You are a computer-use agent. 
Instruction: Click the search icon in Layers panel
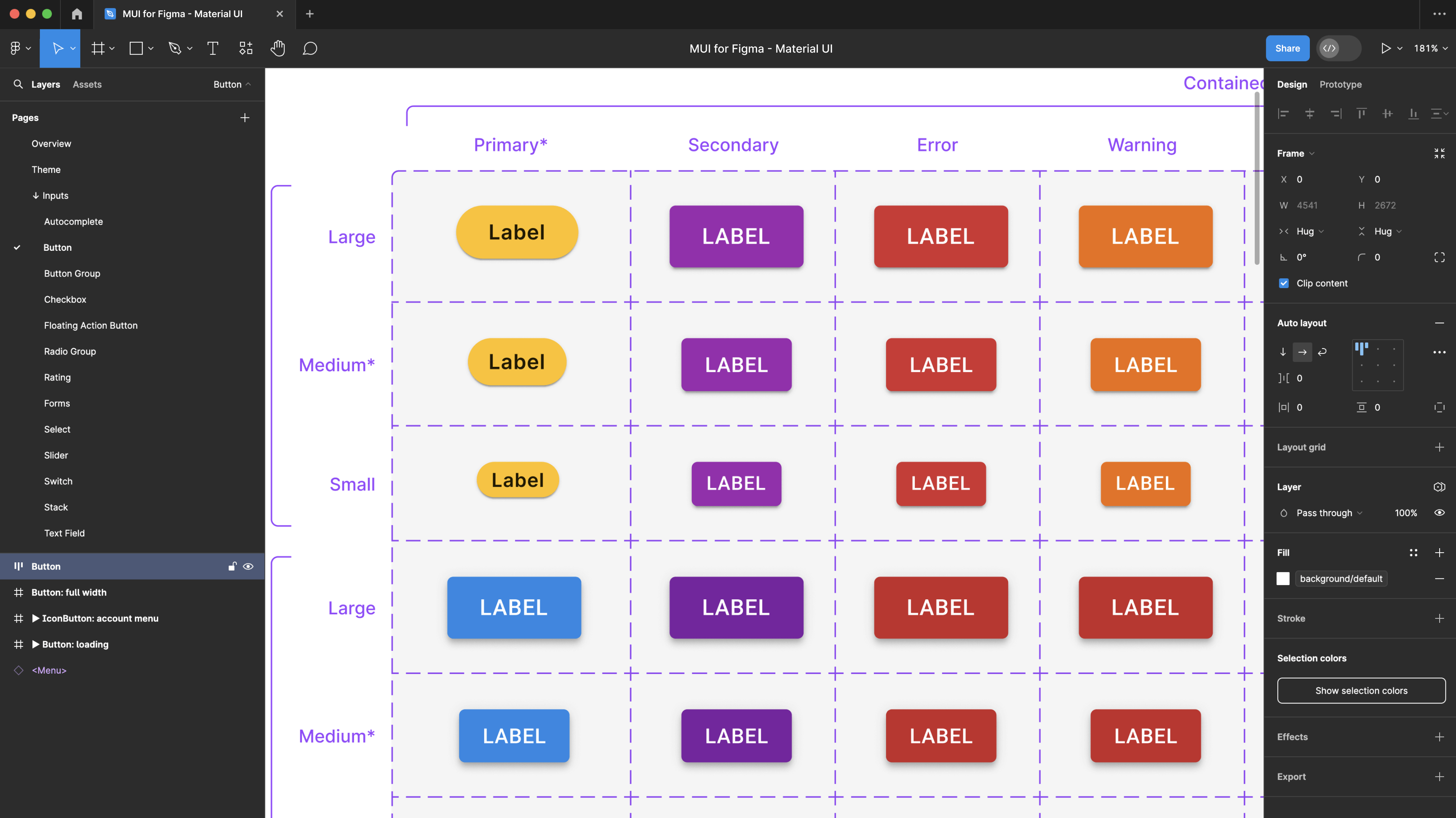(x=18, y=84)
